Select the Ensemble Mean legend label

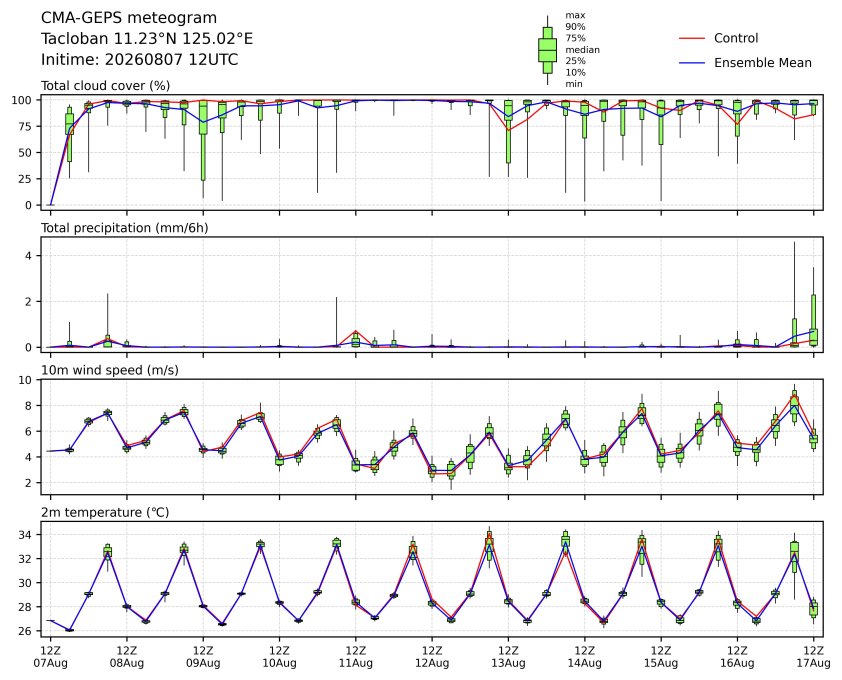click(x=763, y=63)
